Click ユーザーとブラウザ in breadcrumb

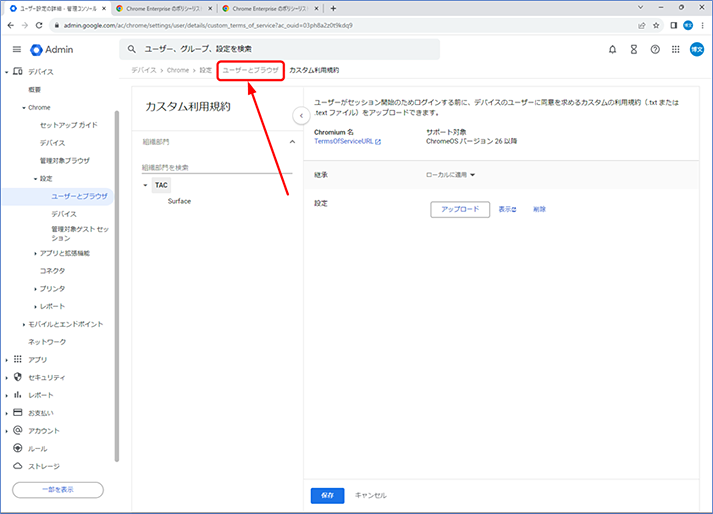click(251, 70)
